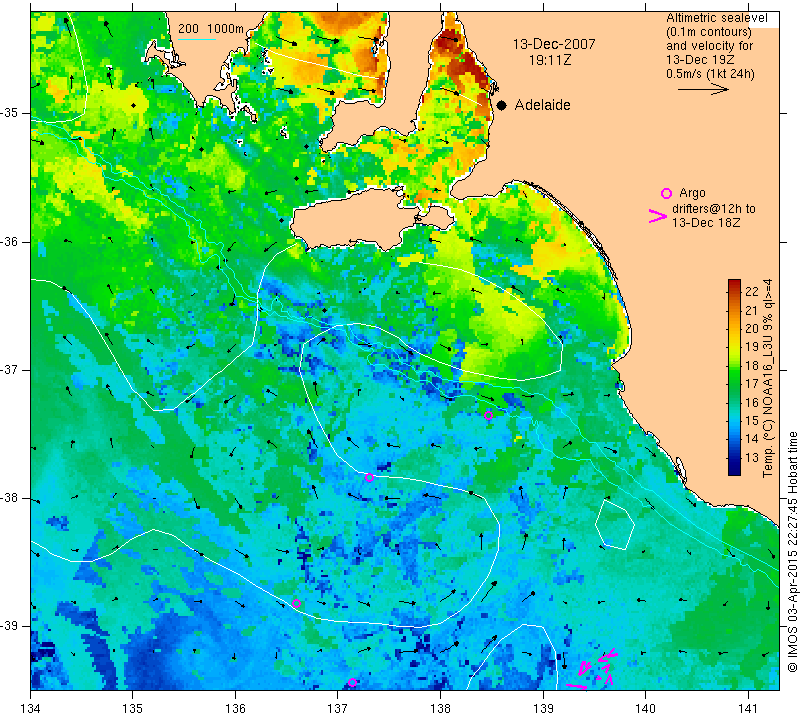Click the -39 latitude axis label
Screen dimensions: 800x720
[10, 626]
